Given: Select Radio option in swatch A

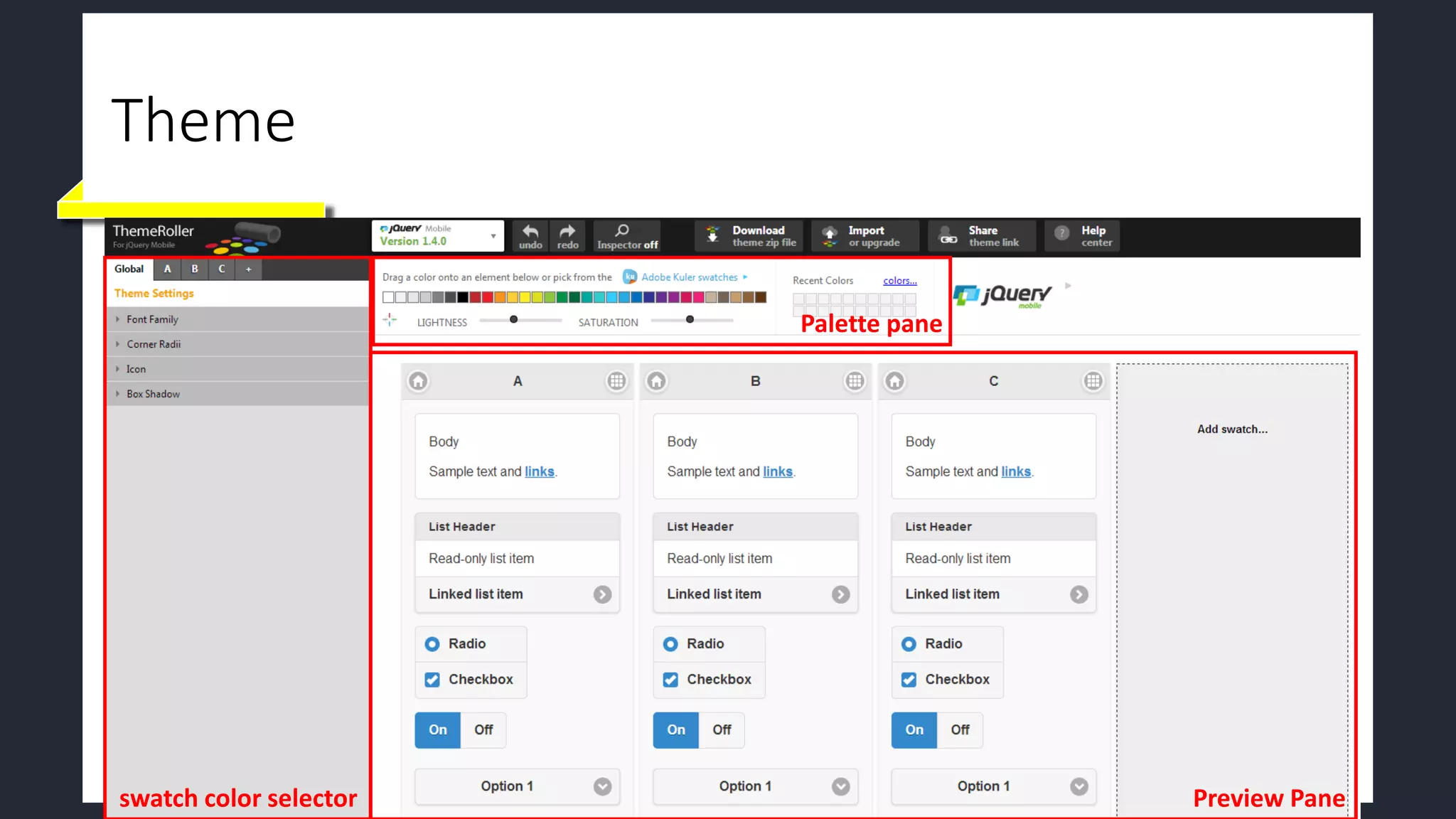Looking at the screenshot, I should [x=433, y=644].
